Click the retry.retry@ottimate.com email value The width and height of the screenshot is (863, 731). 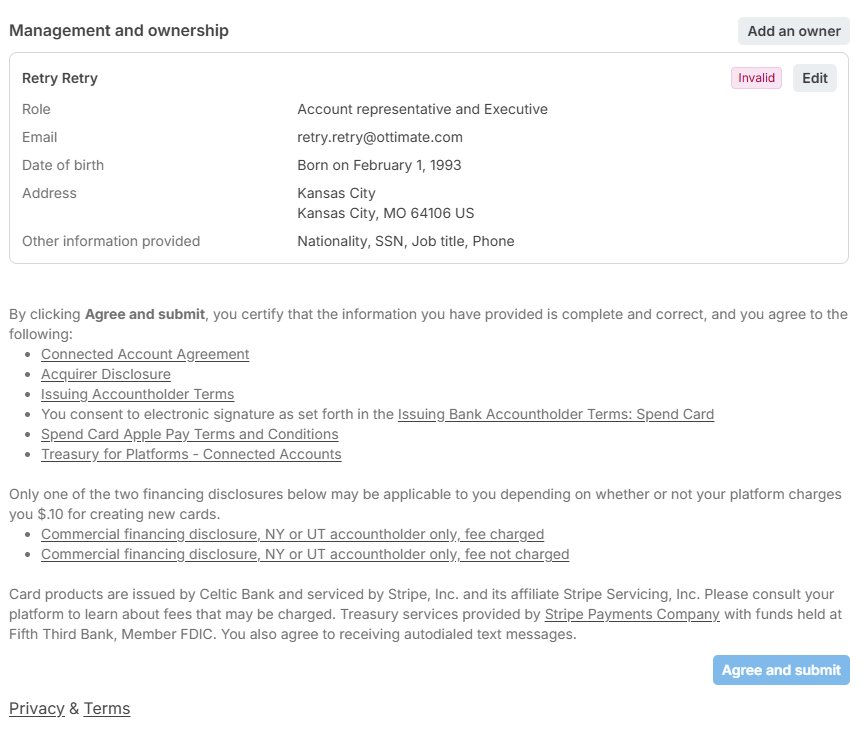[x=380, y=137]
